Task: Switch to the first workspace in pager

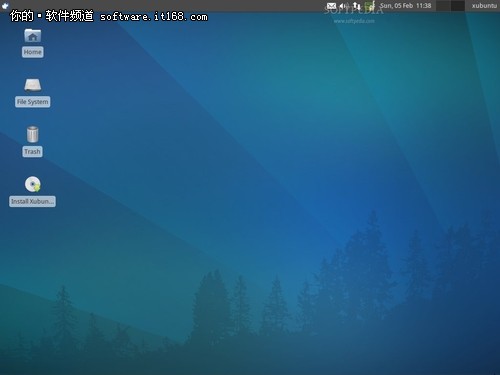Action: pyautogui.click(x=443, y=6)
